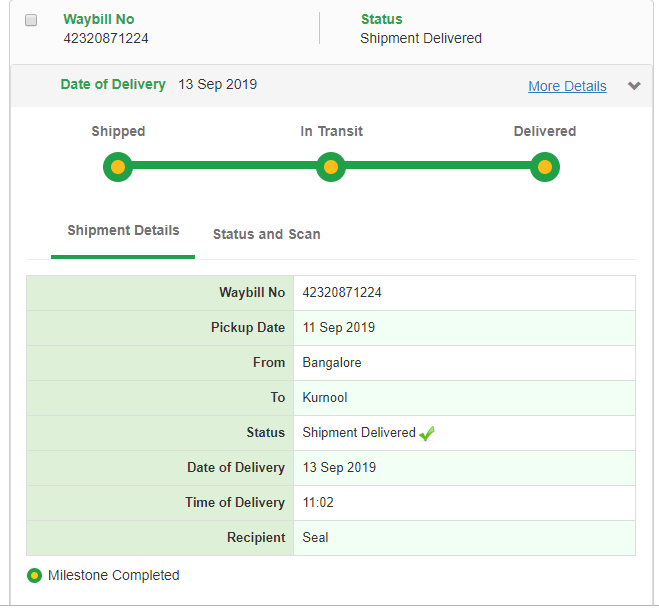
Task: Select the Shipment Details tab
Action: pos(123,231)
